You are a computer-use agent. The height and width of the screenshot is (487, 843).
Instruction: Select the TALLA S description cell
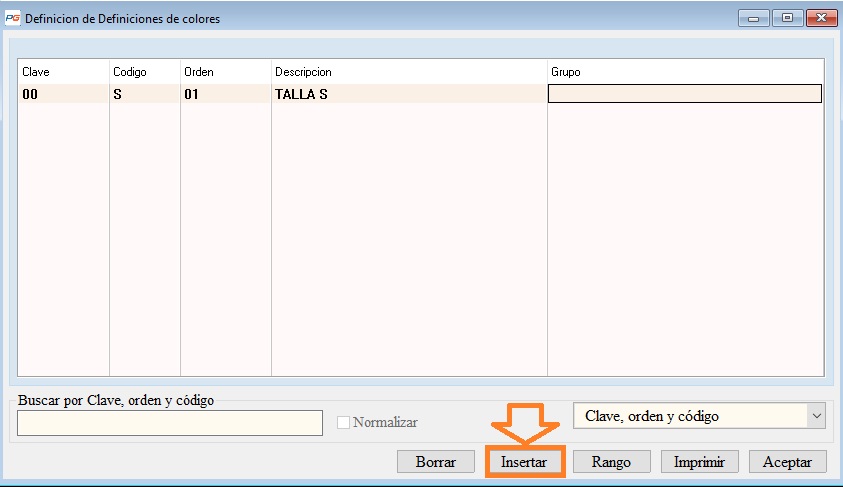click(409, 94)
